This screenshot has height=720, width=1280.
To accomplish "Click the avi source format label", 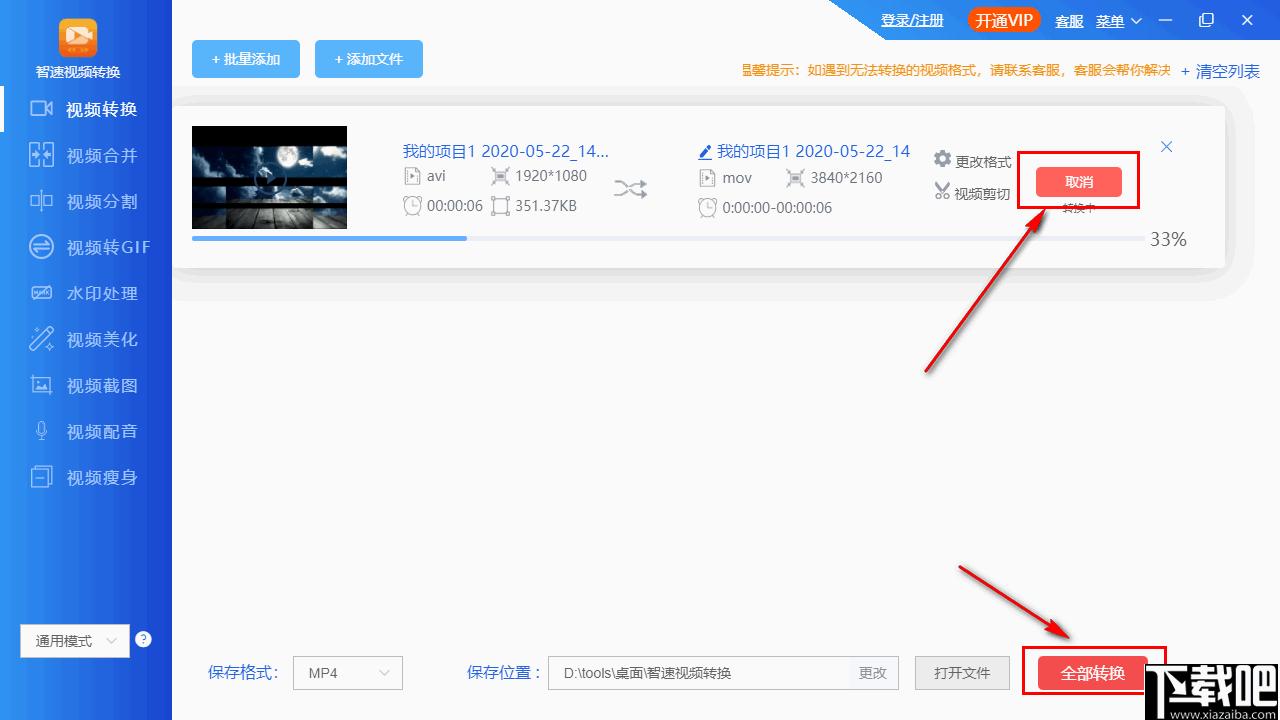I will click(x=436, y=176).
